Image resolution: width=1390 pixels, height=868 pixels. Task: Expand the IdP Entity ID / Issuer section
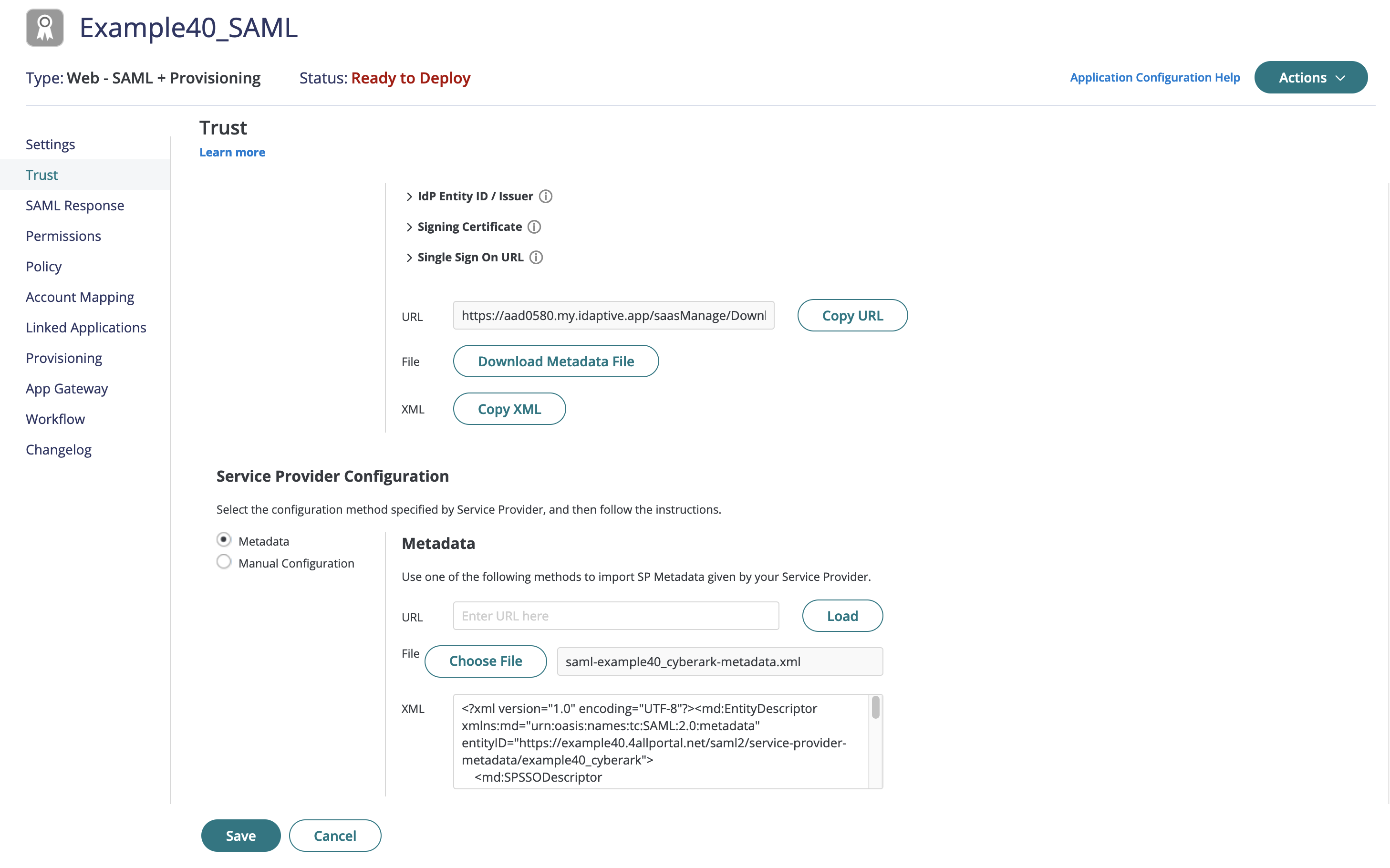click(x=409, y=196)
